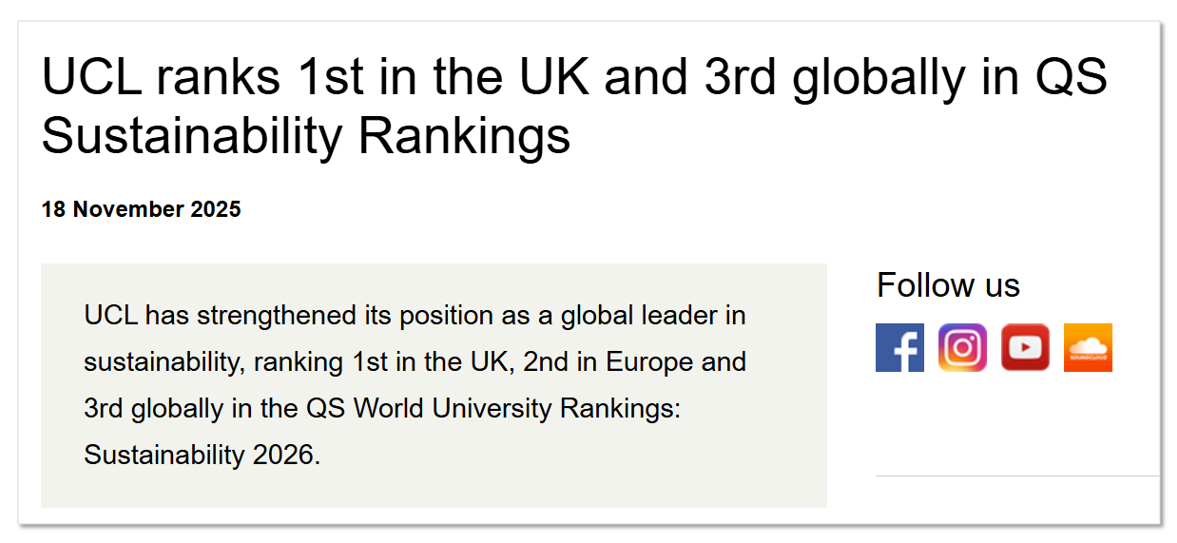Click the divider line below social icons
This screenshot has width=1177, height=543.
click(1016, 477)
